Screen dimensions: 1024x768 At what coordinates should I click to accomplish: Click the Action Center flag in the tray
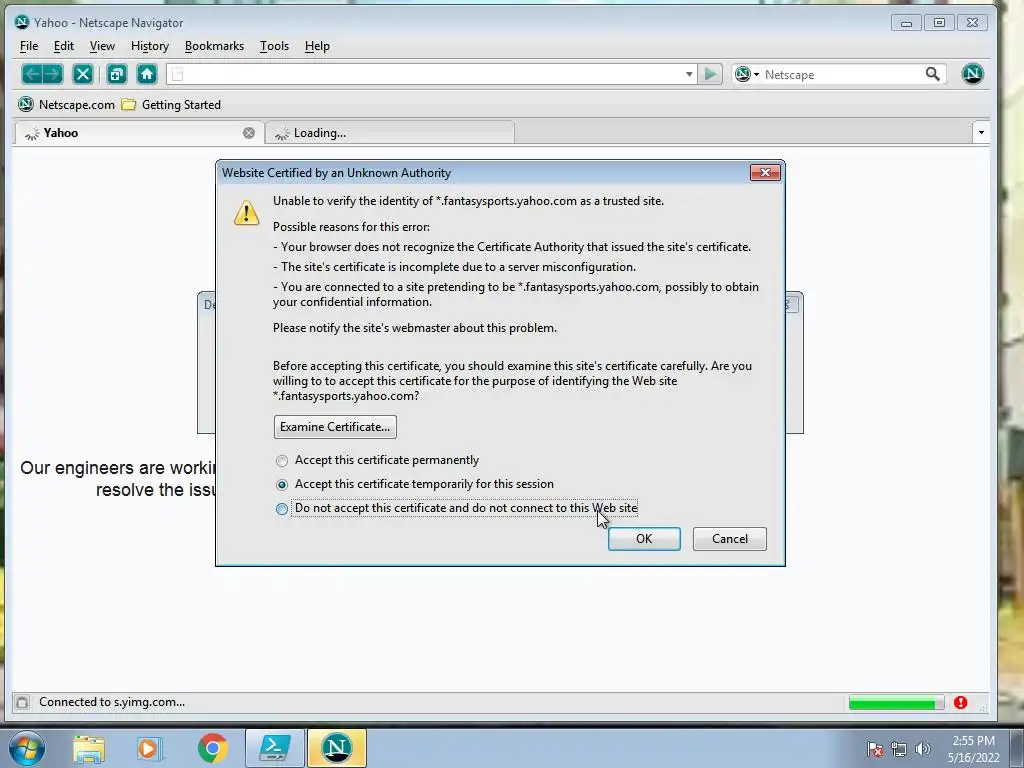875,749
